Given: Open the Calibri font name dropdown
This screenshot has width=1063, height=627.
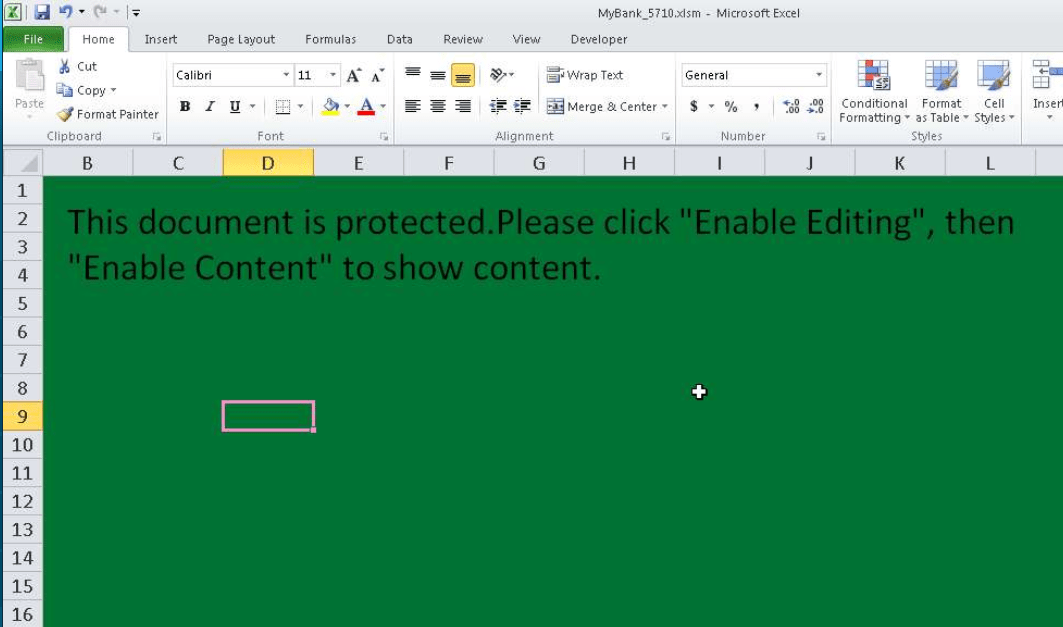Looking at the screenshot, I should (x=286, y=76).
